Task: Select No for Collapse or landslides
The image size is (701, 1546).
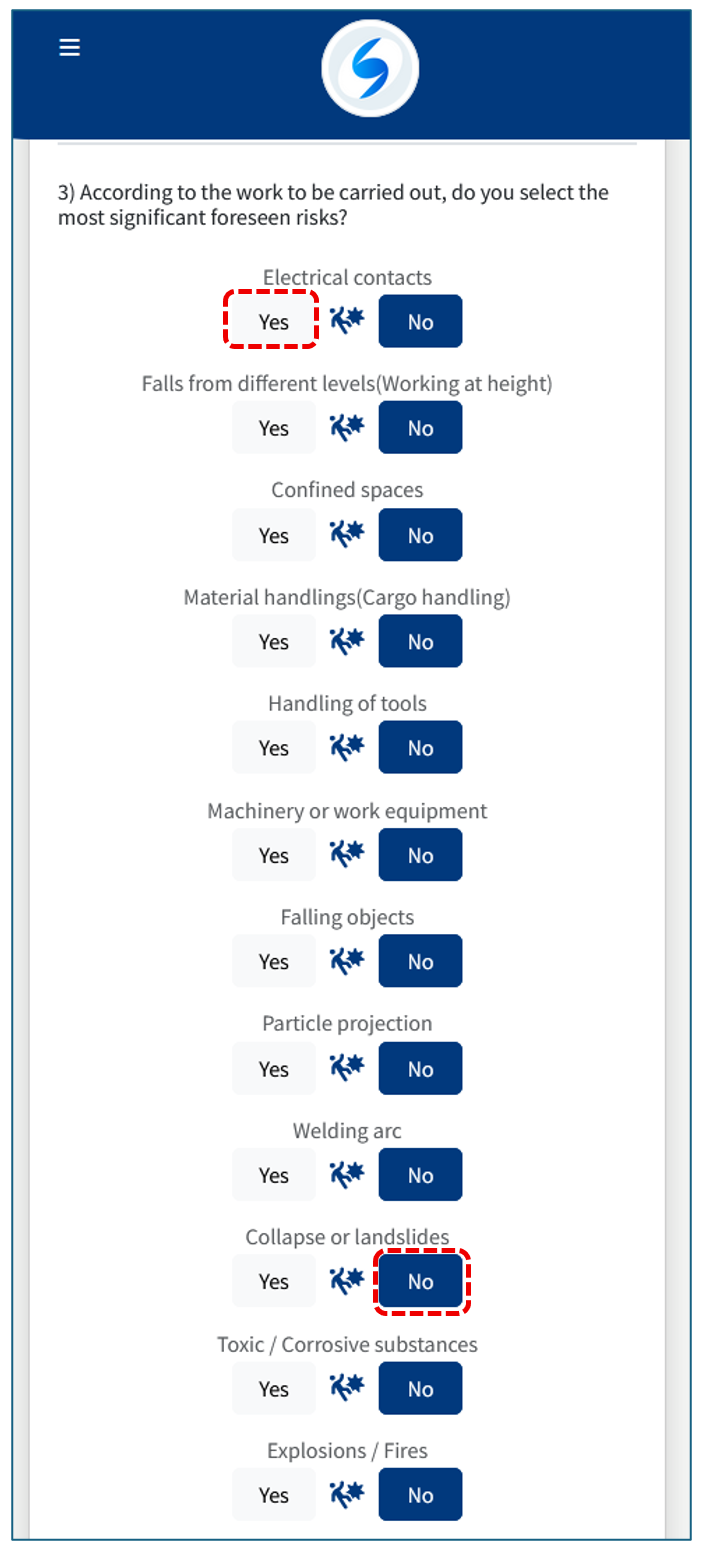Action: (421, 1281)
